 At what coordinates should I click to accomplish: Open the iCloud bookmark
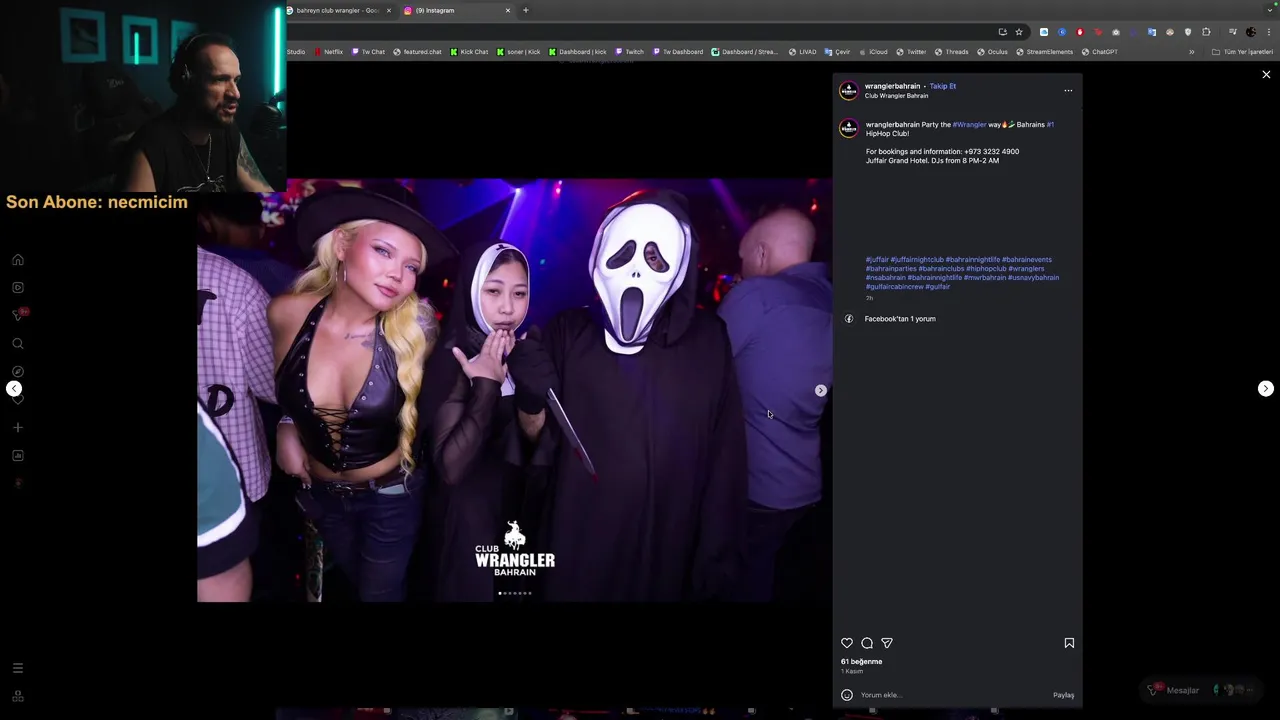(x=872, y=52)
